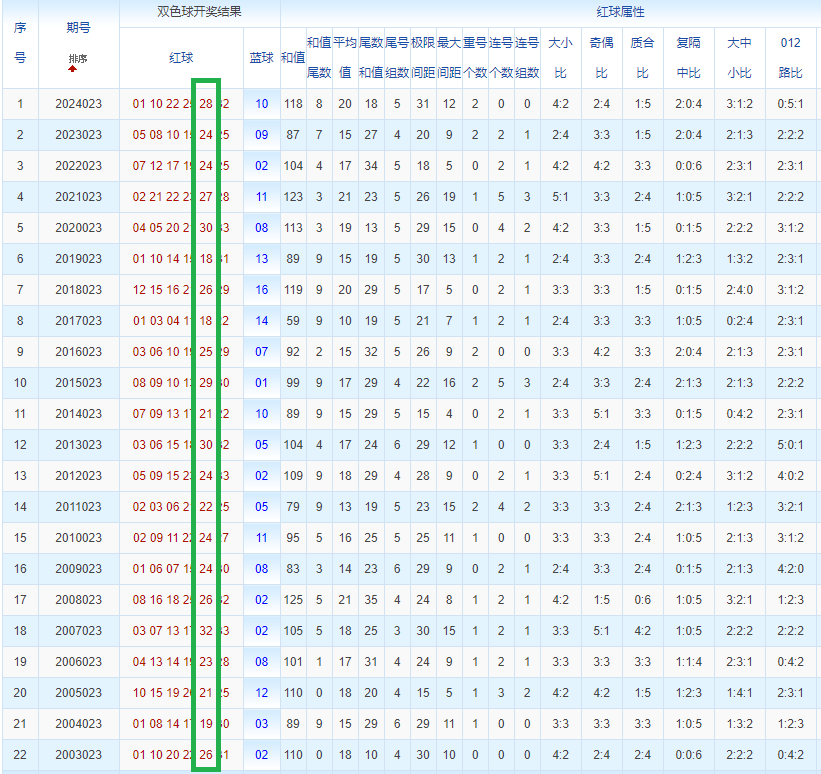Select the 蓝球 column header
The height and width of the screenshot is (774, 821).
coord(261,58)
